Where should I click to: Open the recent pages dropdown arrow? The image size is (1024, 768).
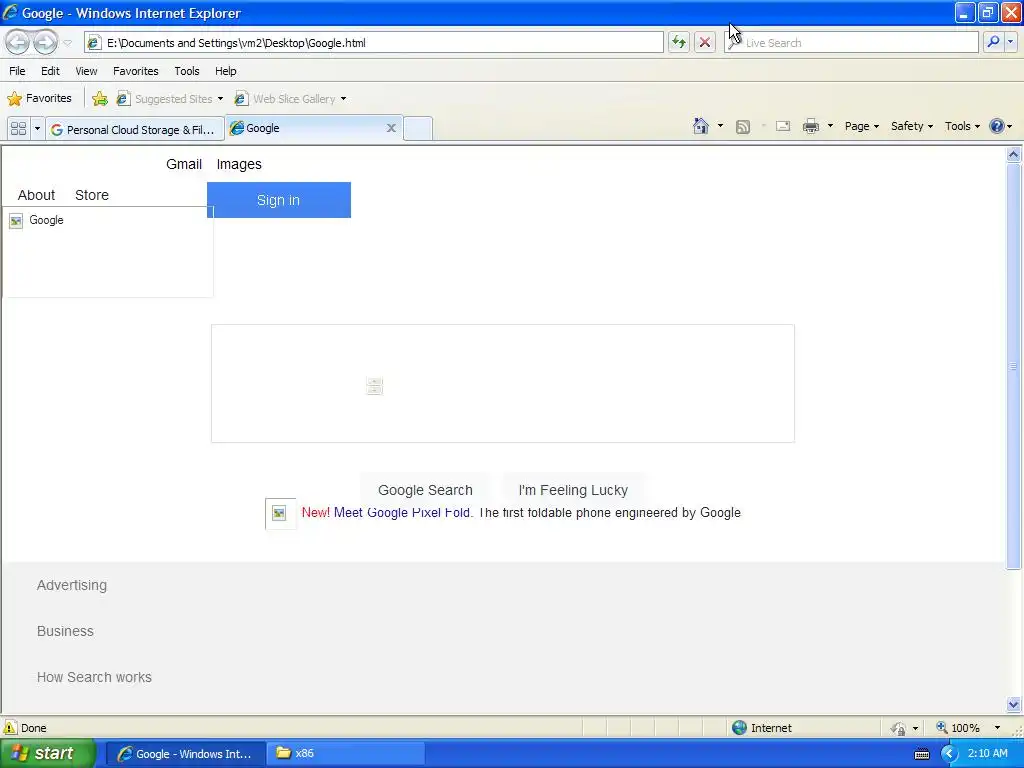67,43
